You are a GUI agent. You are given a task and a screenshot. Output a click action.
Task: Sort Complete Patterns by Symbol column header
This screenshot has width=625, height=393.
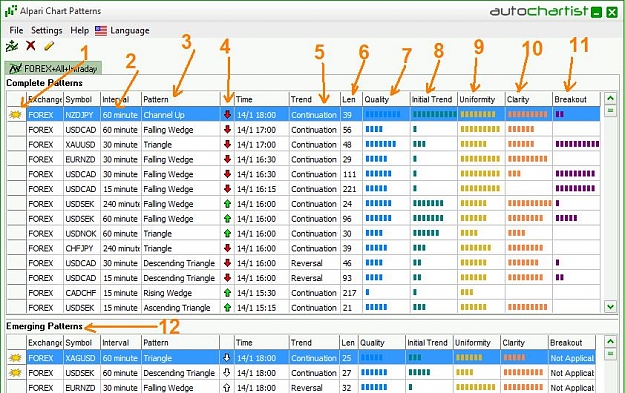[x=82, y=99]
